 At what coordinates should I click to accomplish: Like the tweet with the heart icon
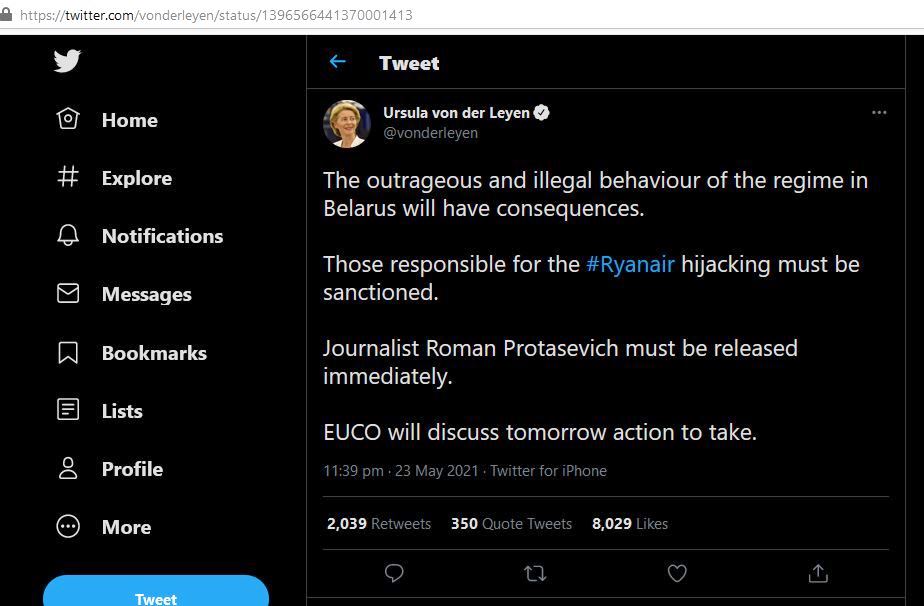click(676, 573)
